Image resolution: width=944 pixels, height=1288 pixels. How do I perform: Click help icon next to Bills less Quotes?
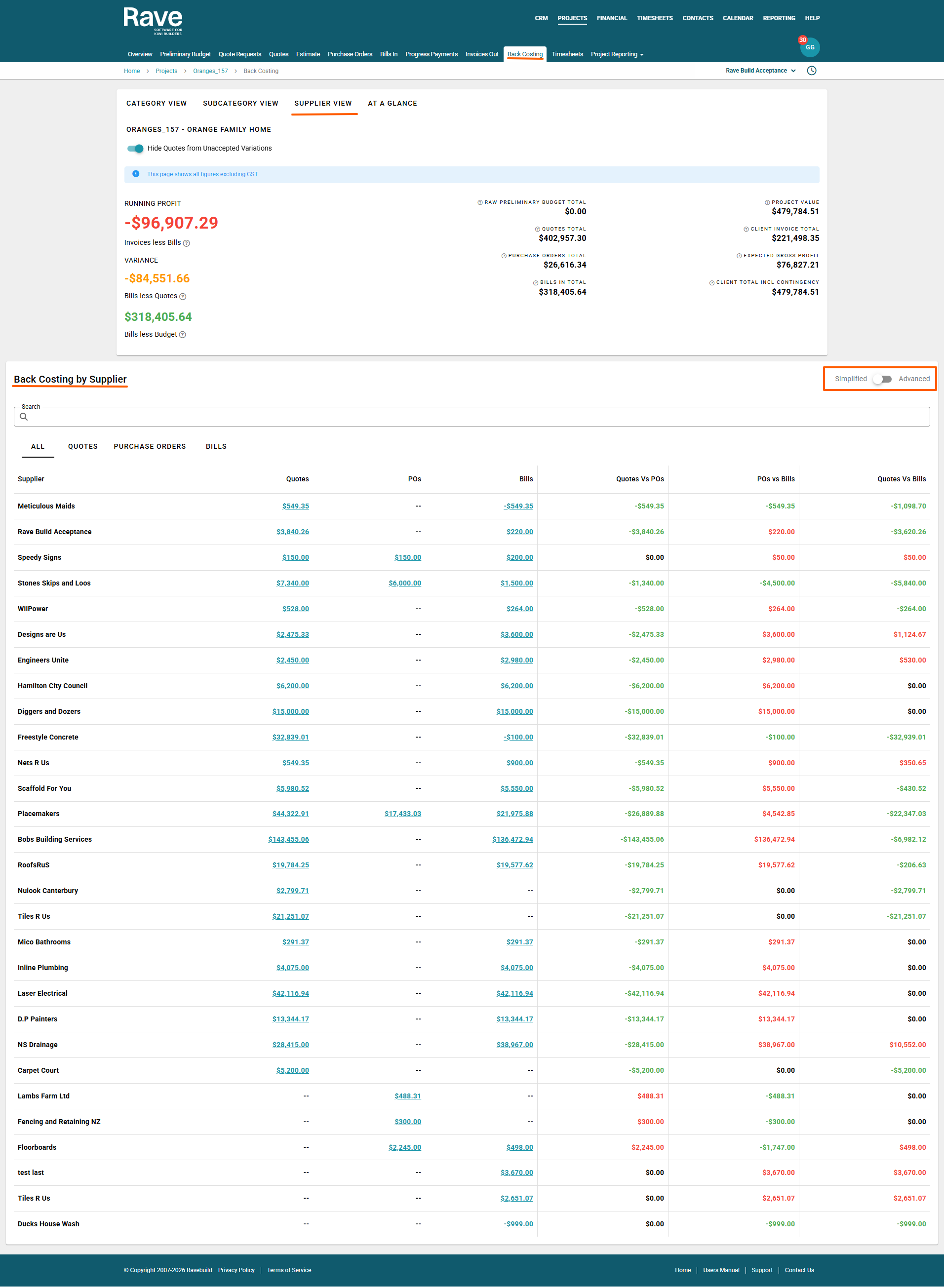pos(183,297)
